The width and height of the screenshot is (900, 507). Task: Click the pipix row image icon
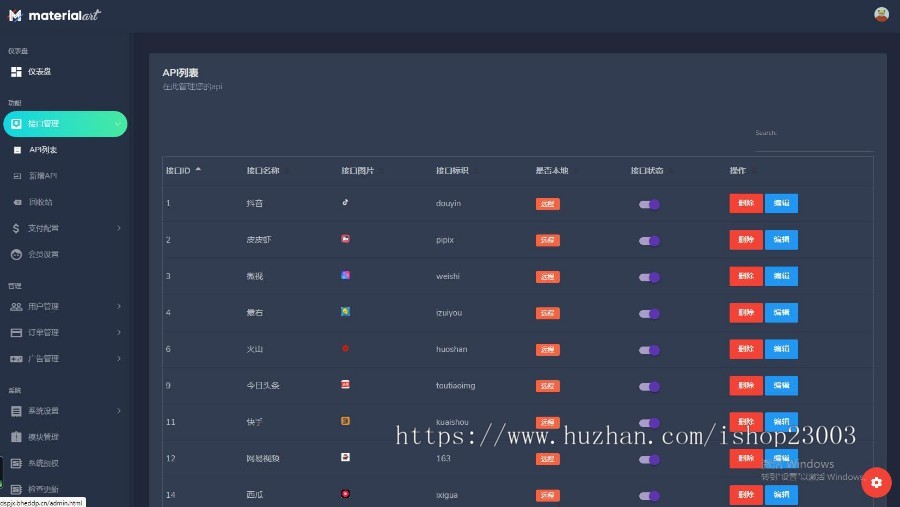pyautogui.click(x=345, y=239)
